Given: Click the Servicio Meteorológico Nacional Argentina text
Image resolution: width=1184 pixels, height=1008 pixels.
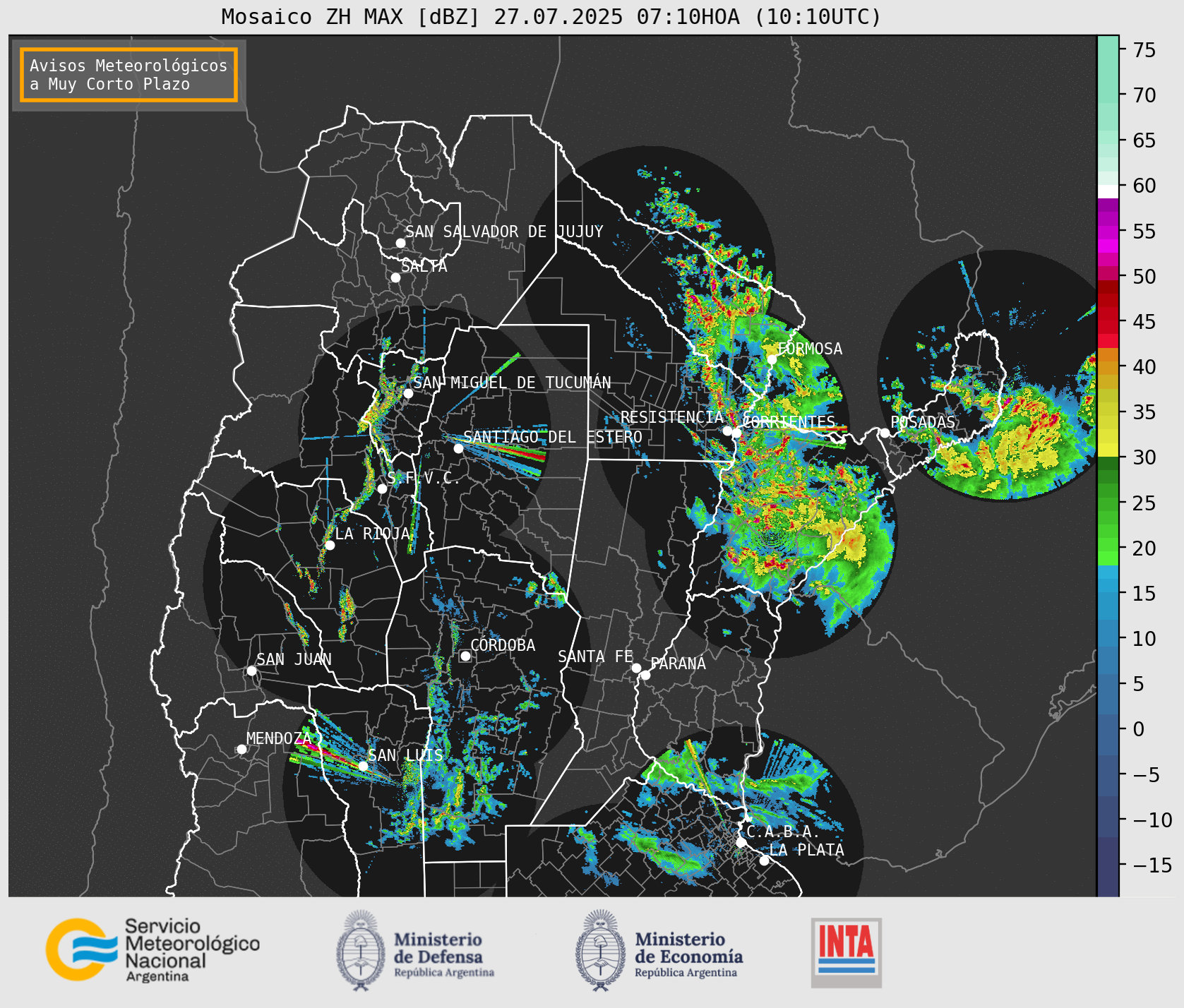Looking at the screenshot, I should pos(192,950).
